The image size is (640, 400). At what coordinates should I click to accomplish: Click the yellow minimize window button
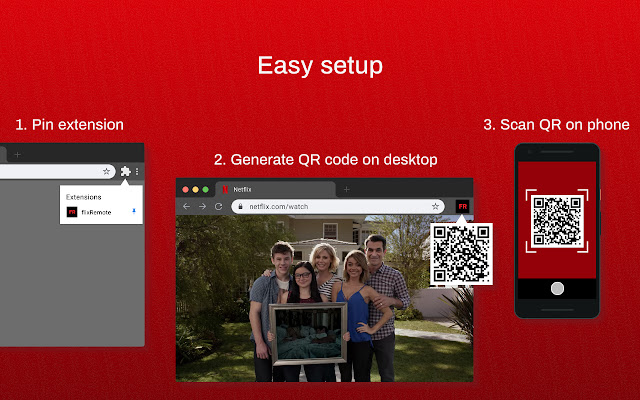tap(195, 189)
